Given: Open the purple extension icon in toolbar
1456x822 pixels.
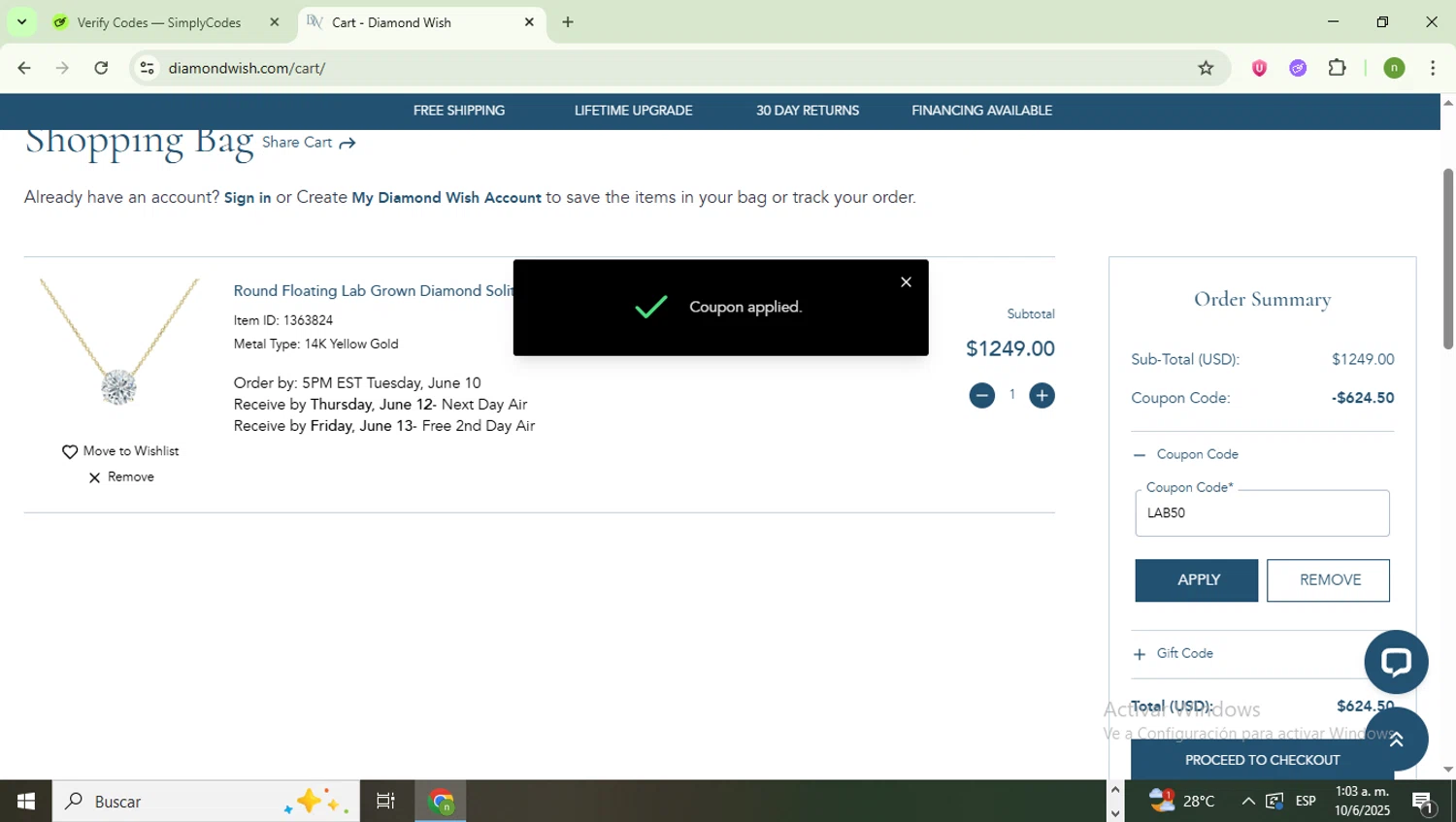Looking at the screenshot, I should tap(1298, 68).
